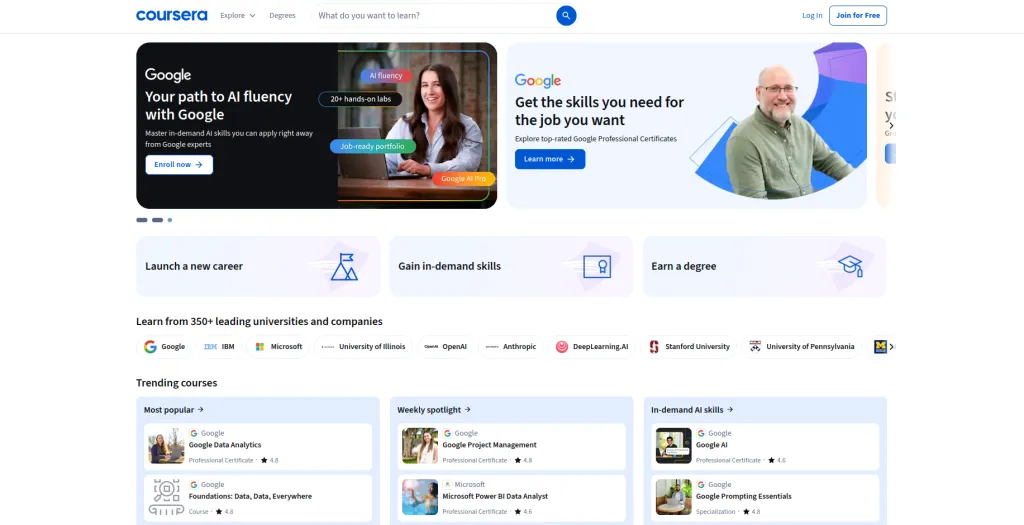
Task: Open the Explore dropdown menu
Action: pos(238,15)
